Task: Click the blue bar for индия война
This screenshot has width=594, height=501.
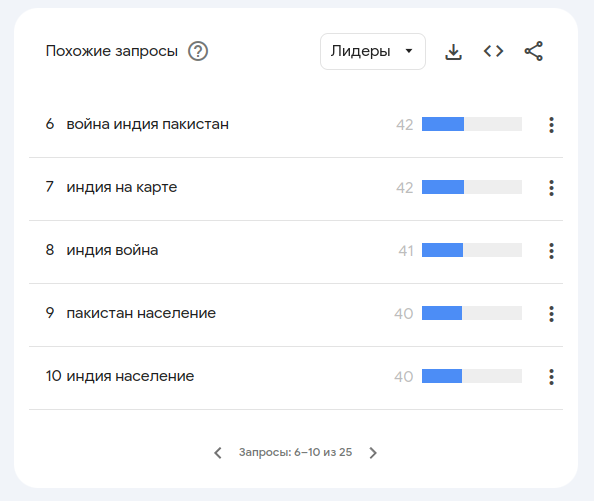Action: point(442,250)
